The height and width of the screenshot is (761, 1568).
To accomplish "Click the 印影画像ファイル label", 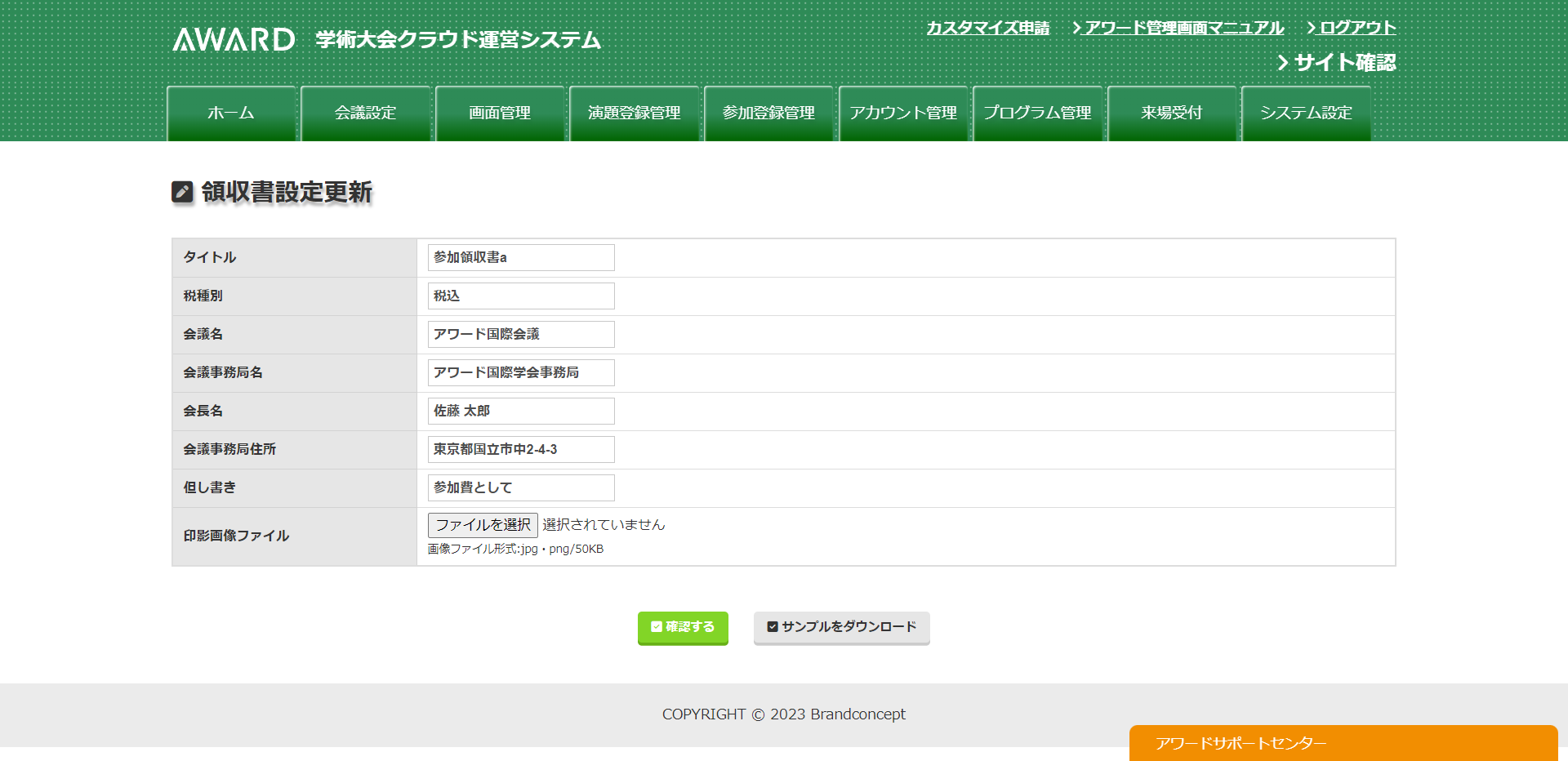I will [236, 536].
